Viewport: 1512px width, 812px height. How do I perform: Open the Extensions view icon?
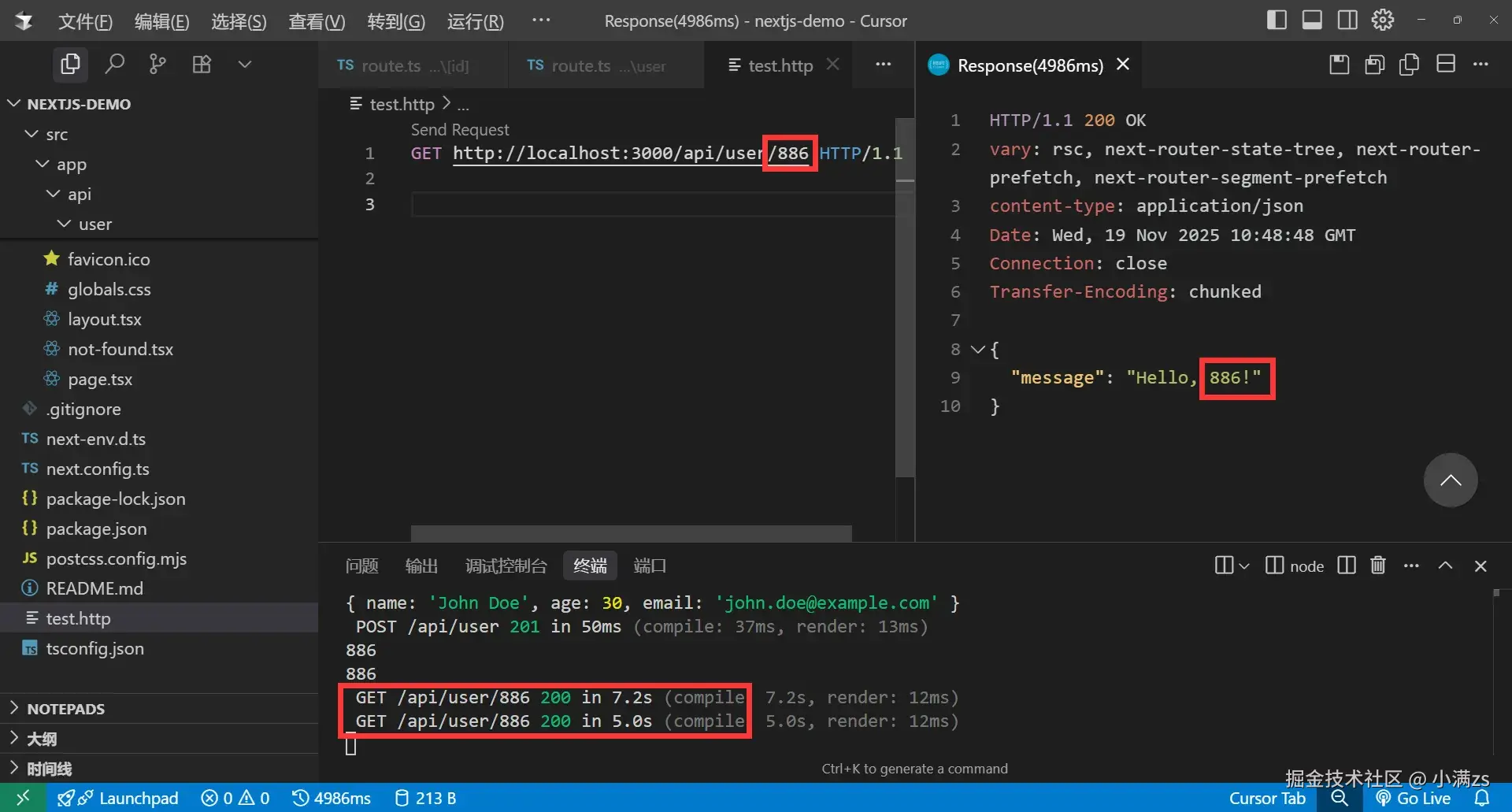tap(202, 64)
